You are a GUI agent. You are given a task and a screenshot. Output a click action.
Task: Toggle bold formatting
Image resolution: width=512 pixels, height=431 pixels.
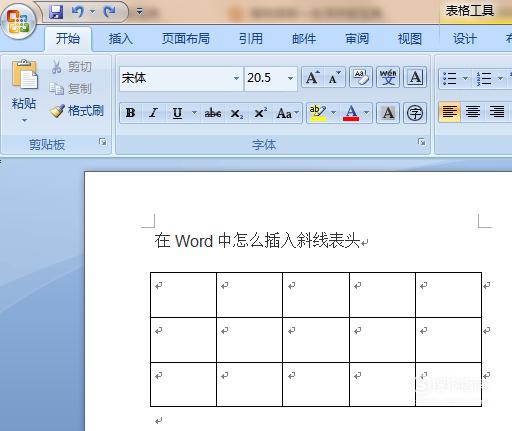click(x=130, y=113)
